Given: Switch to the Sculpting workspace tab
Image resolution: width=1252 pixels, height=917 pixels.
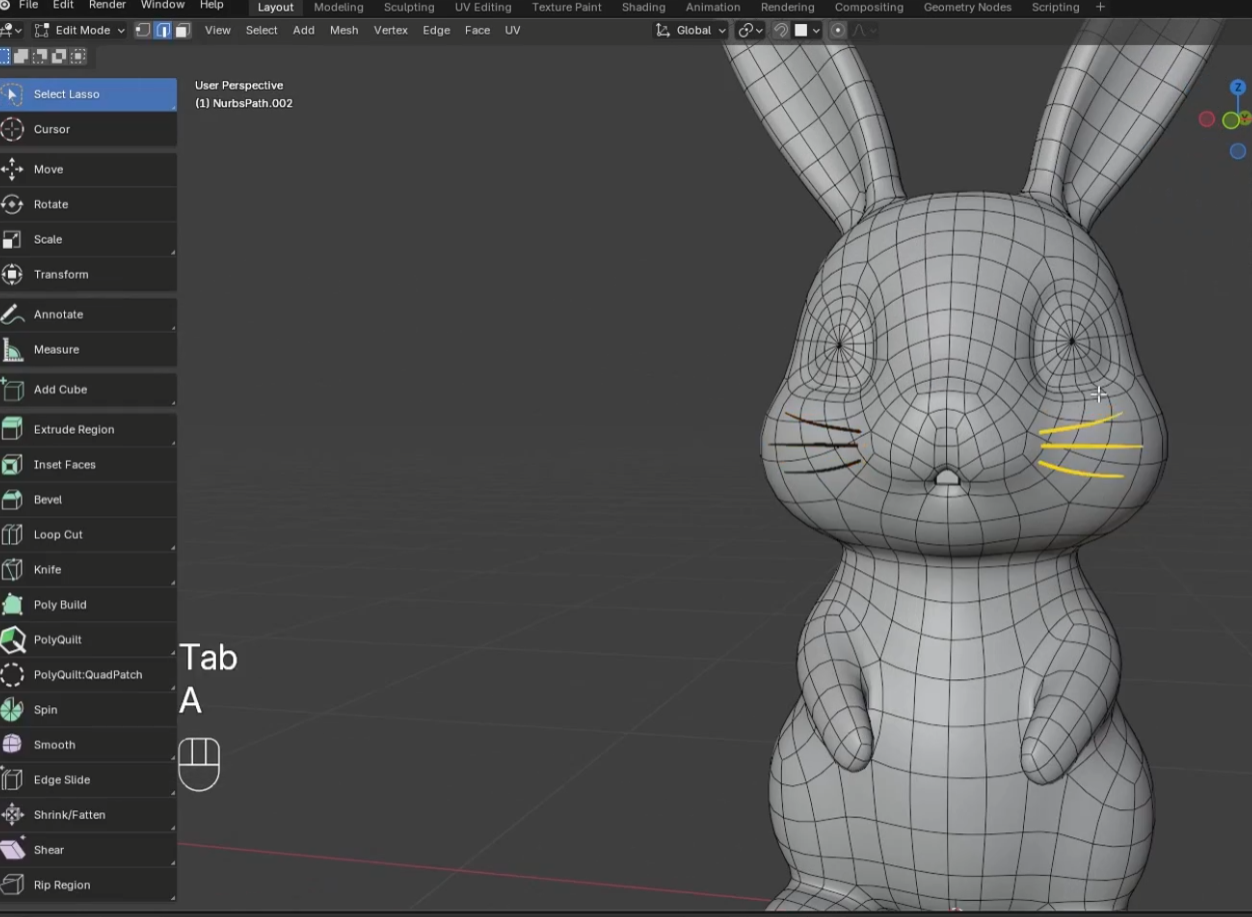Looking at the screenshot, I should tap(409, 7).
